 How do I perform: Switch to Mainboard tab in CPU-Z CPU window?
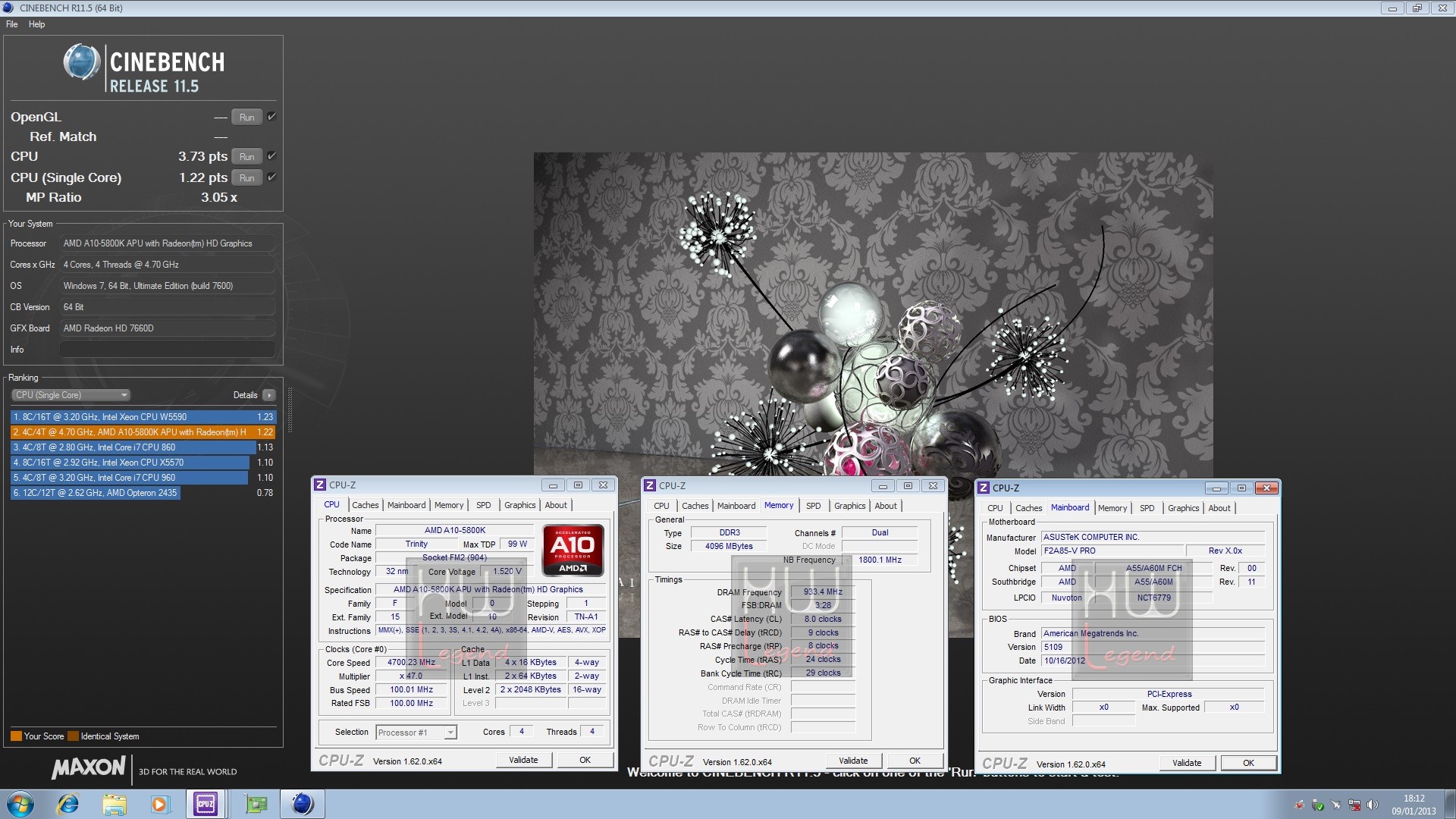(x=406, y=505)
